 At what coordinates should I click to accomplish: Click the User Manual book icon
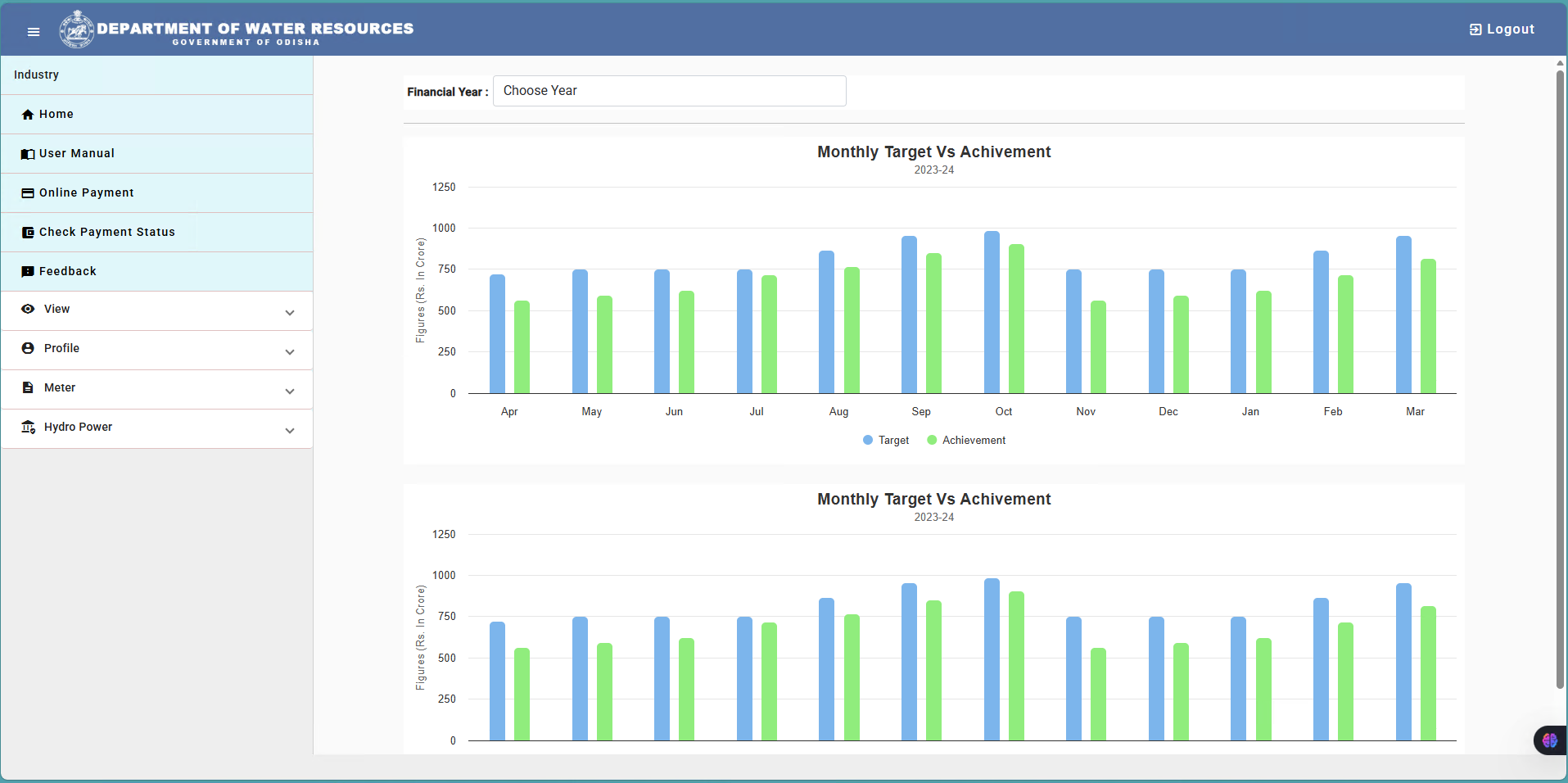tap(28, 154)
